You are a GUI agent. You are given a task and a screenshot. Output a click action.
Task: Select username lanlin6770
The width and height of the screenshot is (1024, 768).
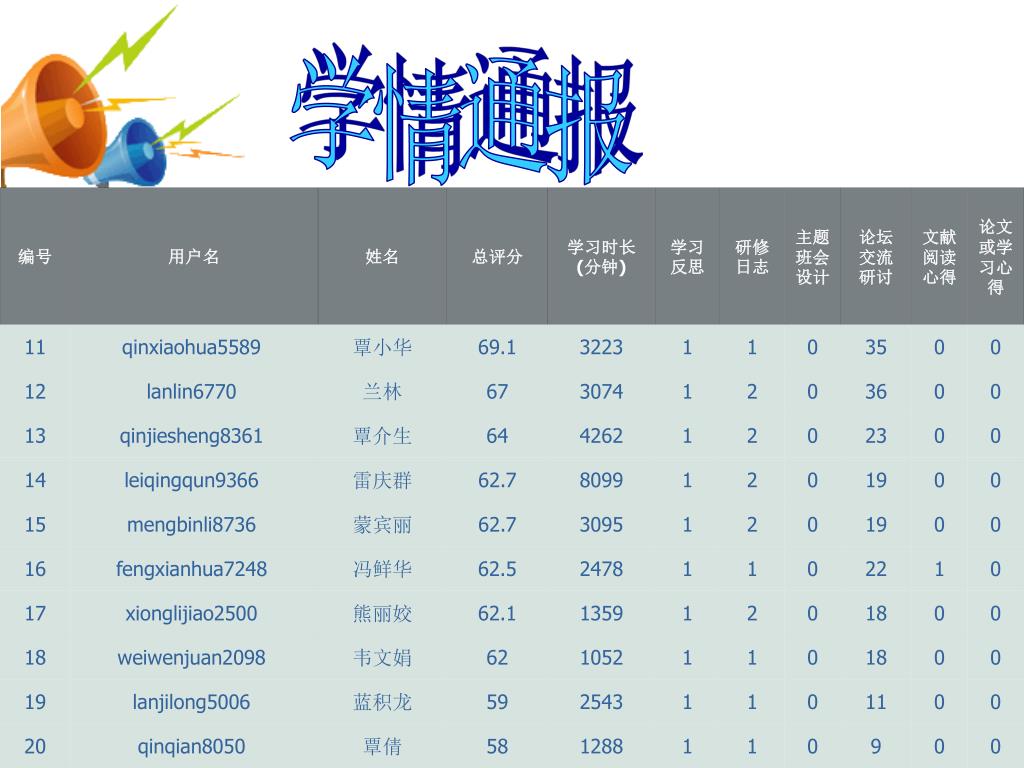[191, 392]
